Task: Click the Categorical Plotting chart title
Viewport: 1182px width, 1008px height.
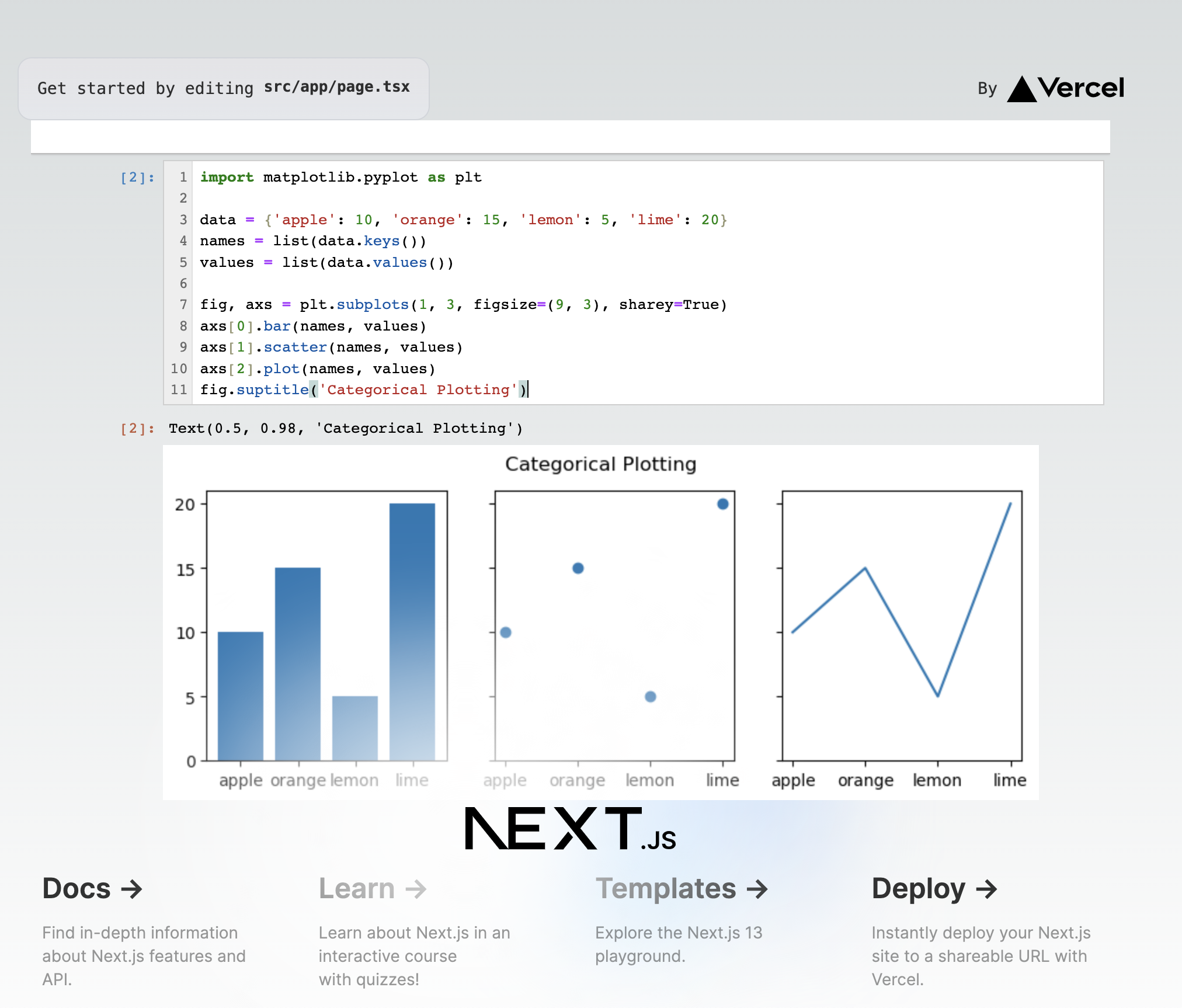Action: tap(600, 464)
